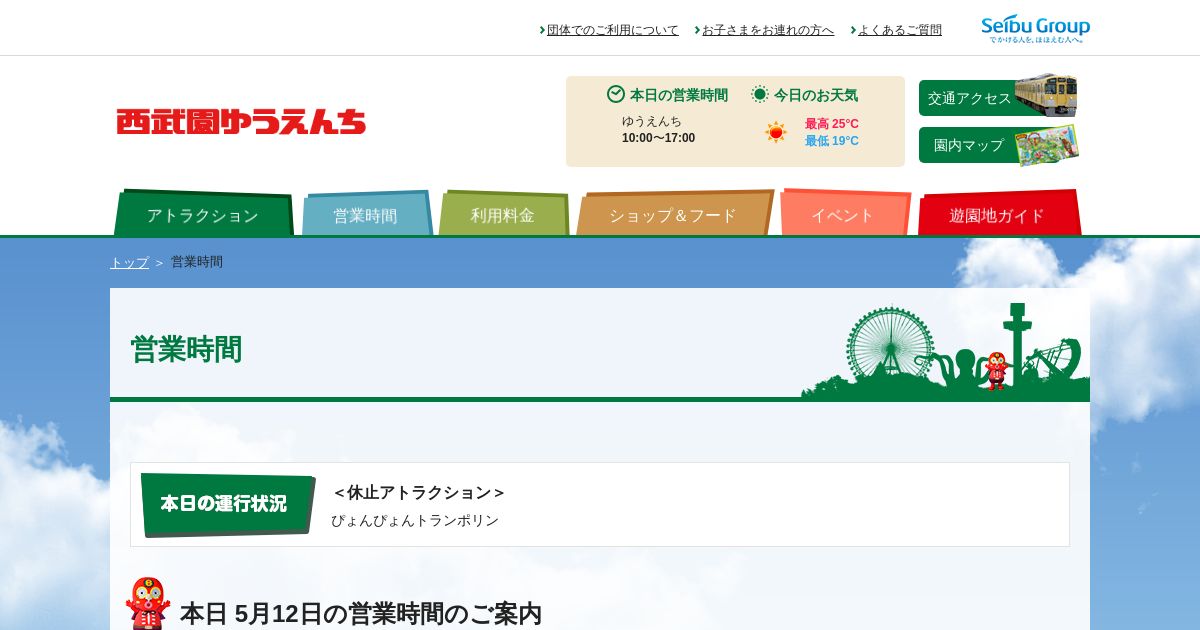Click the Seibu Group logo

tap(1035, 29)
